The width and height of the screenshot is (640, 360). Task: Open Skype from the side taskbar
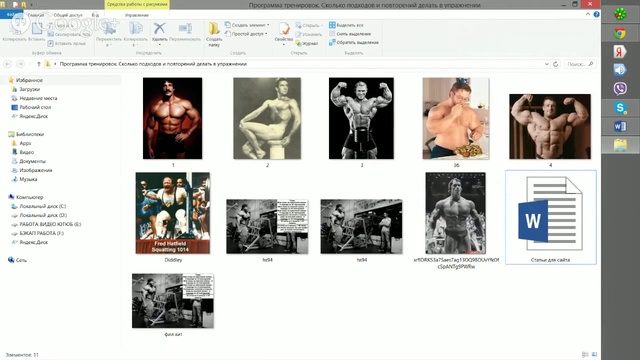coord(620,108)
